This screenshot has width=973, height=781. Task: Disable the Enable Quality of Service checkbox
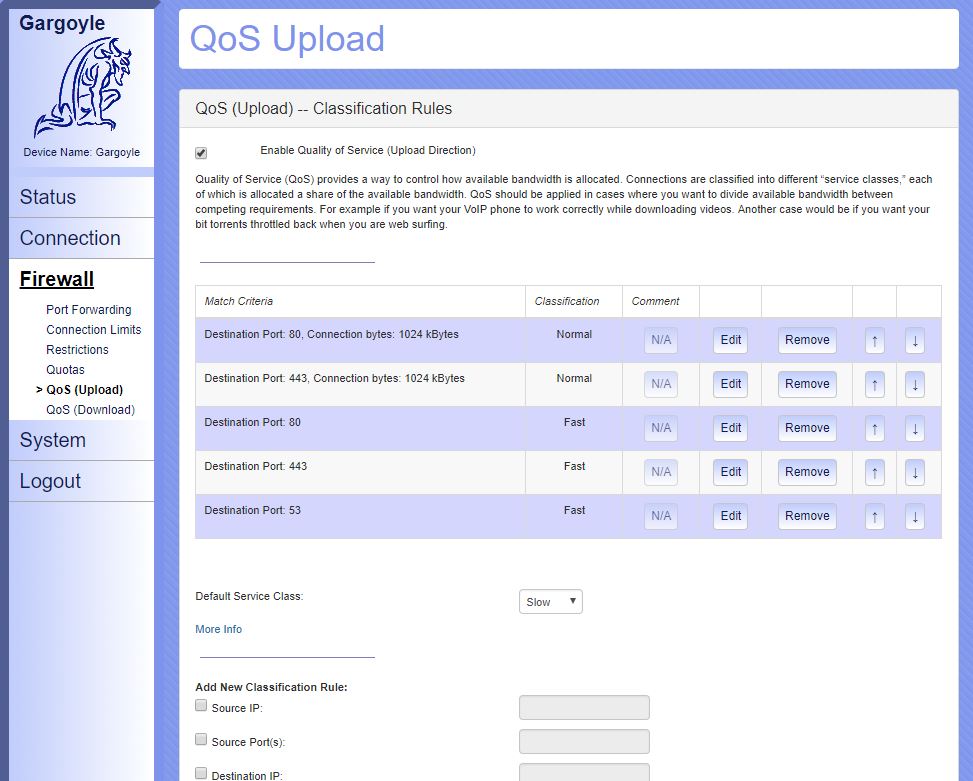click(201, 153)
